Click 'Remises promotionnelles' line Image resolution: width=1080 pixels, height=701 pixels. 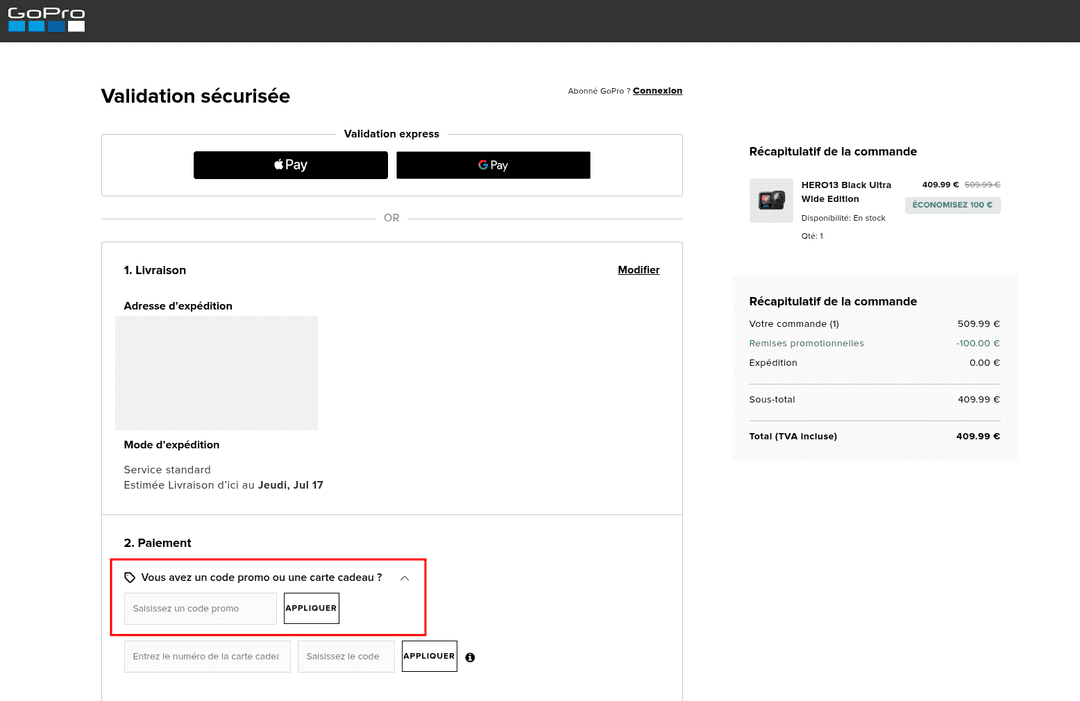(x=875, y=344)
